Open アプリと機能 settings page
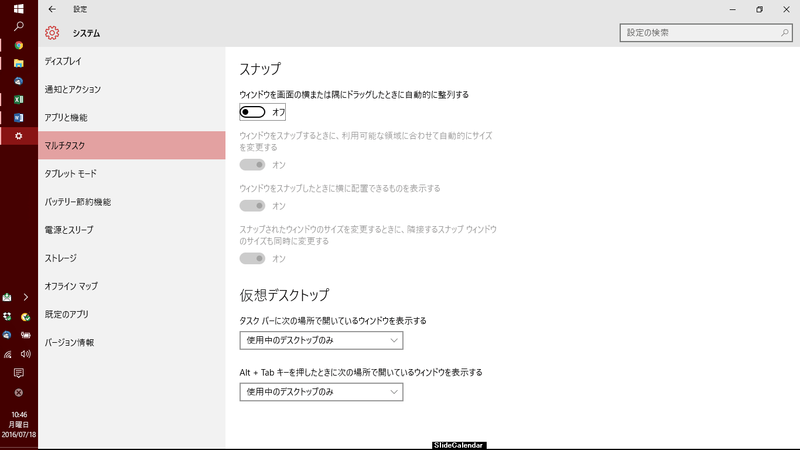The height and width of the screenshot is (450, 800). pos(132,117)
